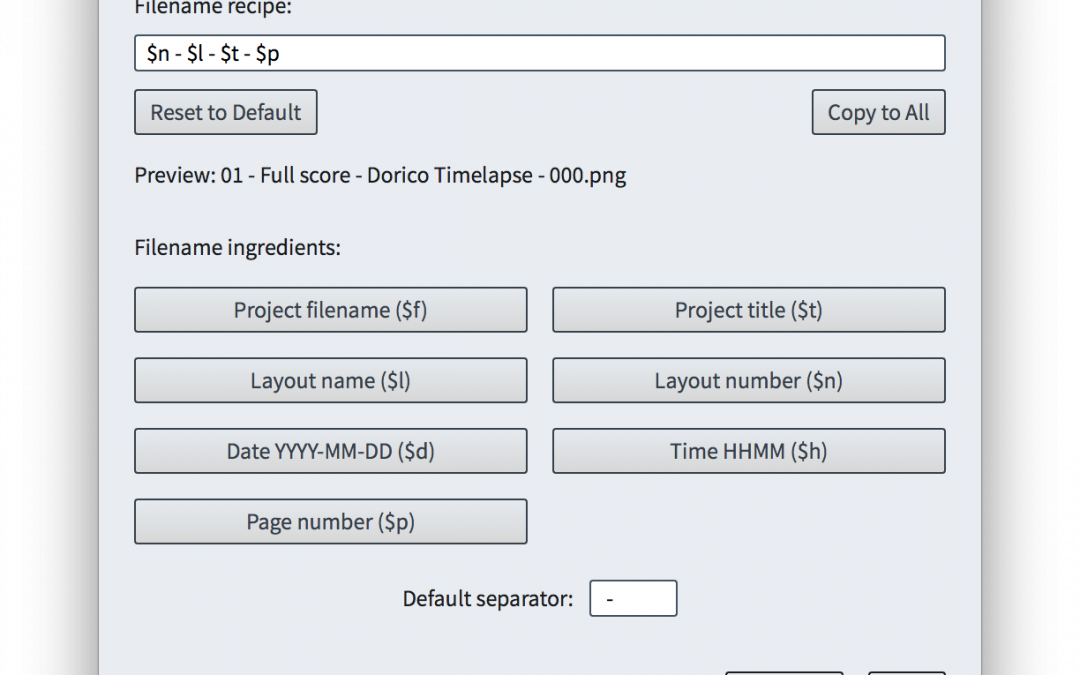Viewport: 1080px width, 675px height.
Task: Click the Filename recipe input field
Action: coord(539,53)
